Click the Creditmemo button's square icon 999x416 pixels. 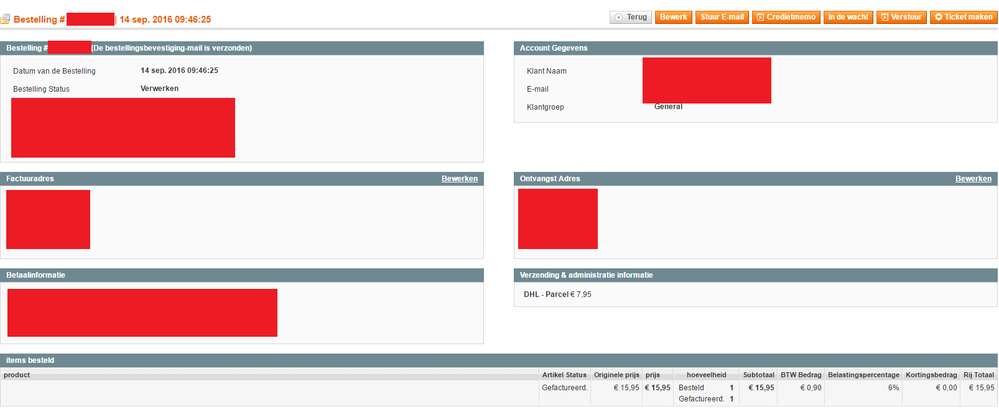pos(761,17)
